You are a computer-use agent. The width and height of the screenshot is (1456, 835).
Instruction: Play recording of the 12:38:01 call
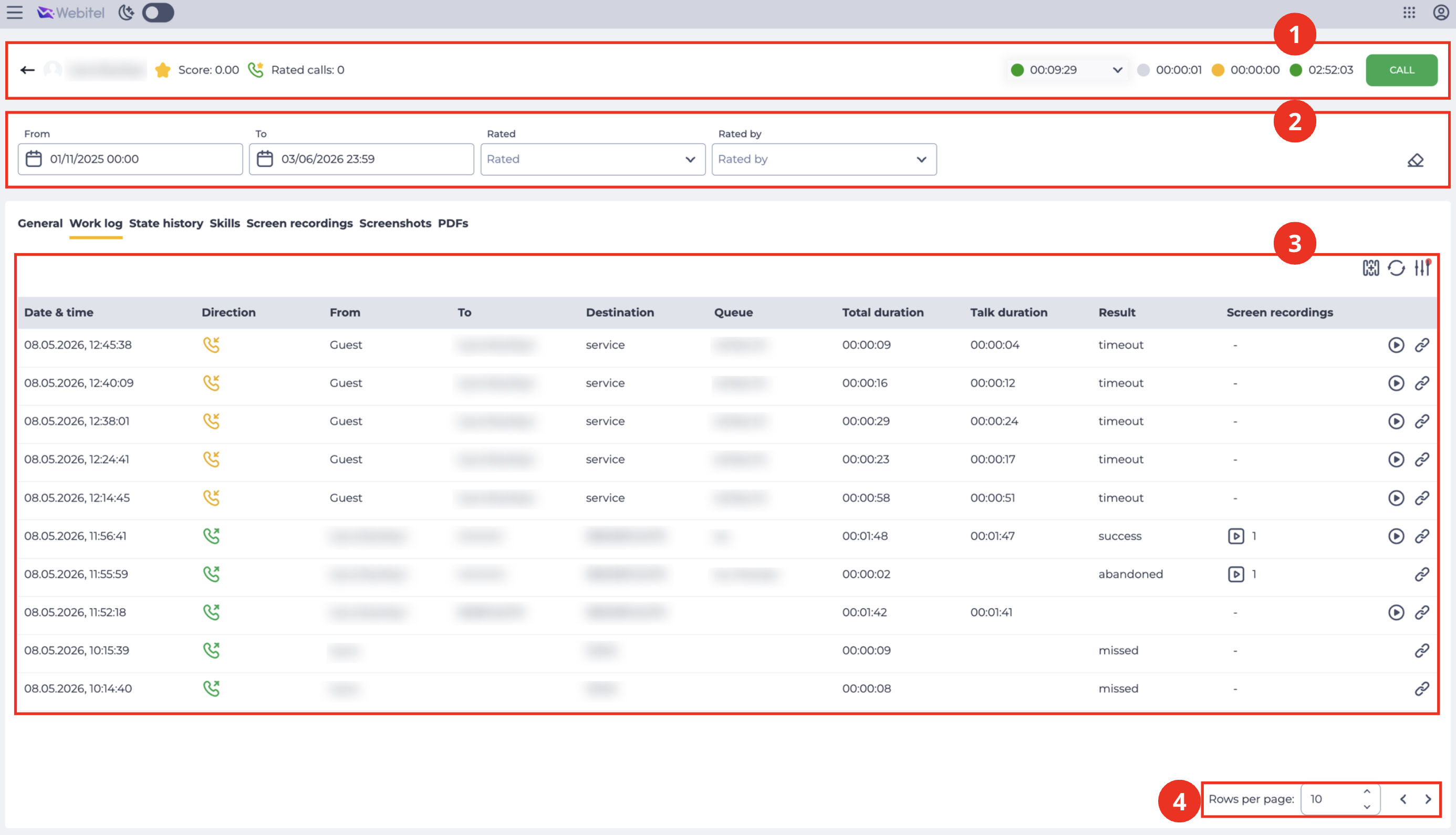tap(1396, 422)
